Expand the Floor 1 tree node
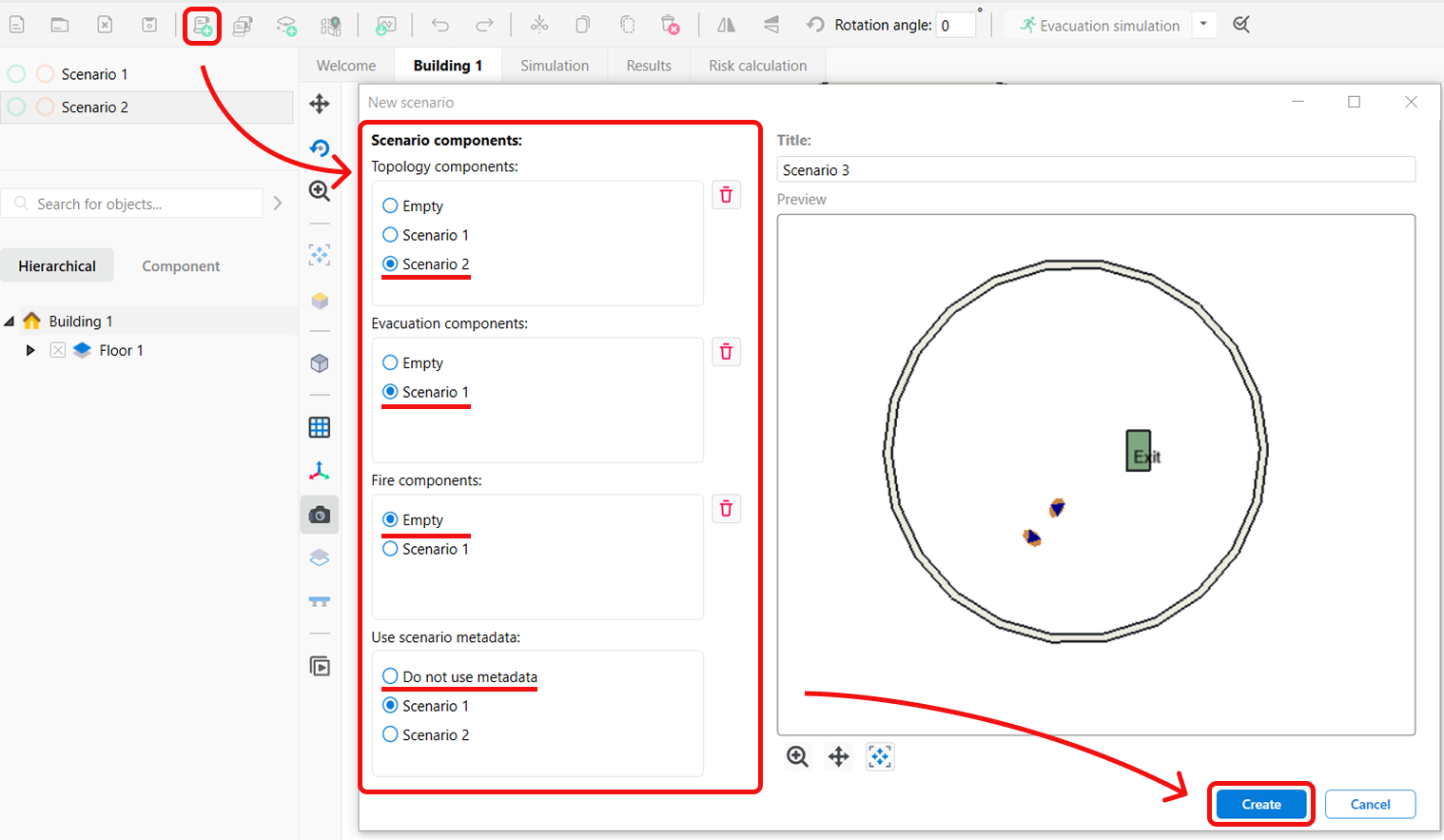 (x=30, y=350)
